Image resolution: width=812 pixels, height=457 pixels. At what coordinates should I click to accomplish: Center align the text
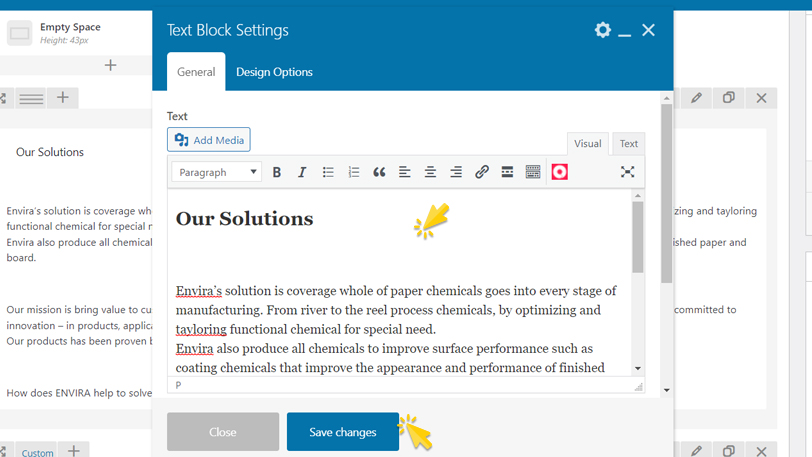click(430, 172)
